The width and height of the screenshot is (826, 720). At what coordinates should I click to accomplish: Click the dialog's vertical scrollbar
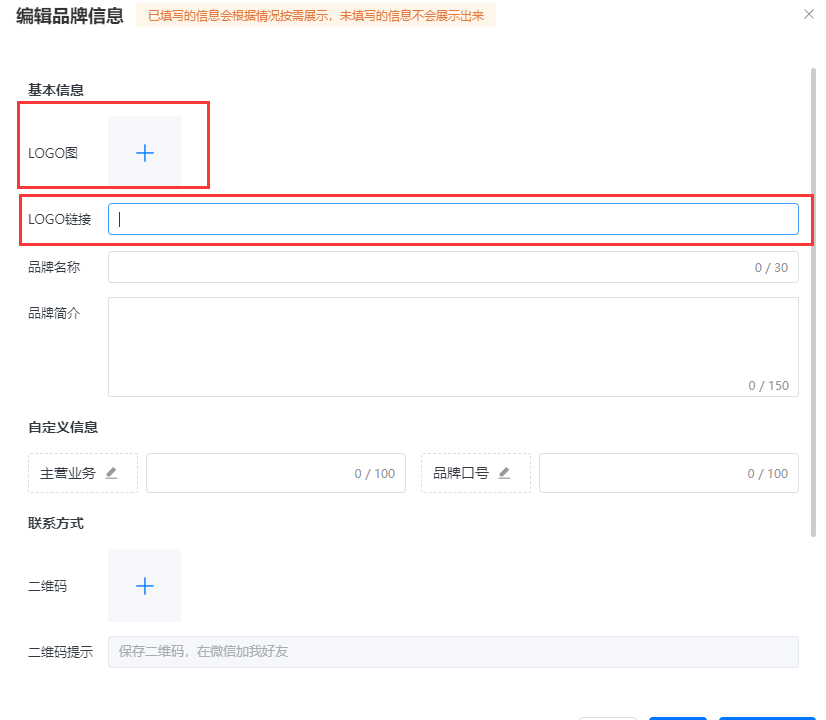(x=813, y=300)
